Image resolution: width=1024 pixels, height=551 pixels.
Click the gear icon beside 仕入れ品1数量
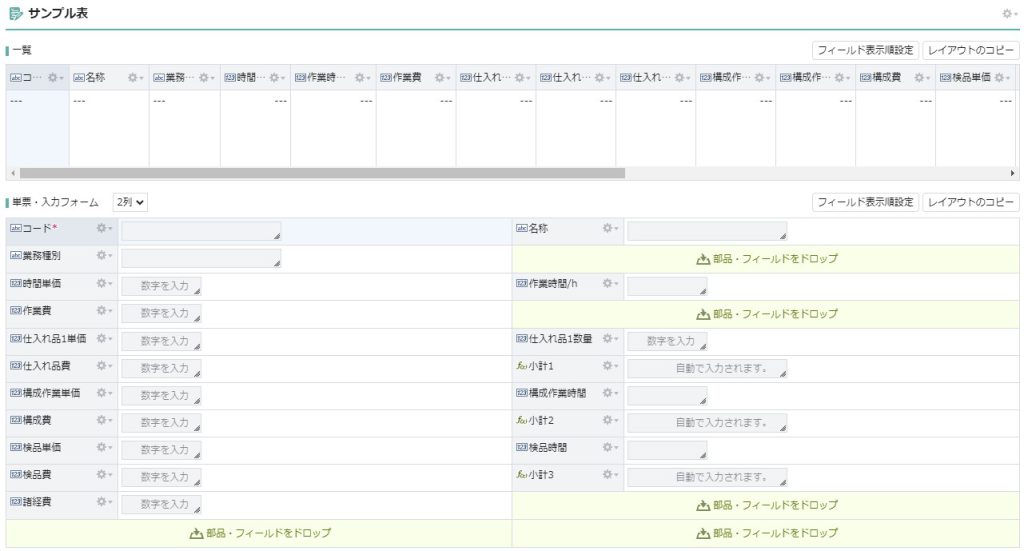609,338
